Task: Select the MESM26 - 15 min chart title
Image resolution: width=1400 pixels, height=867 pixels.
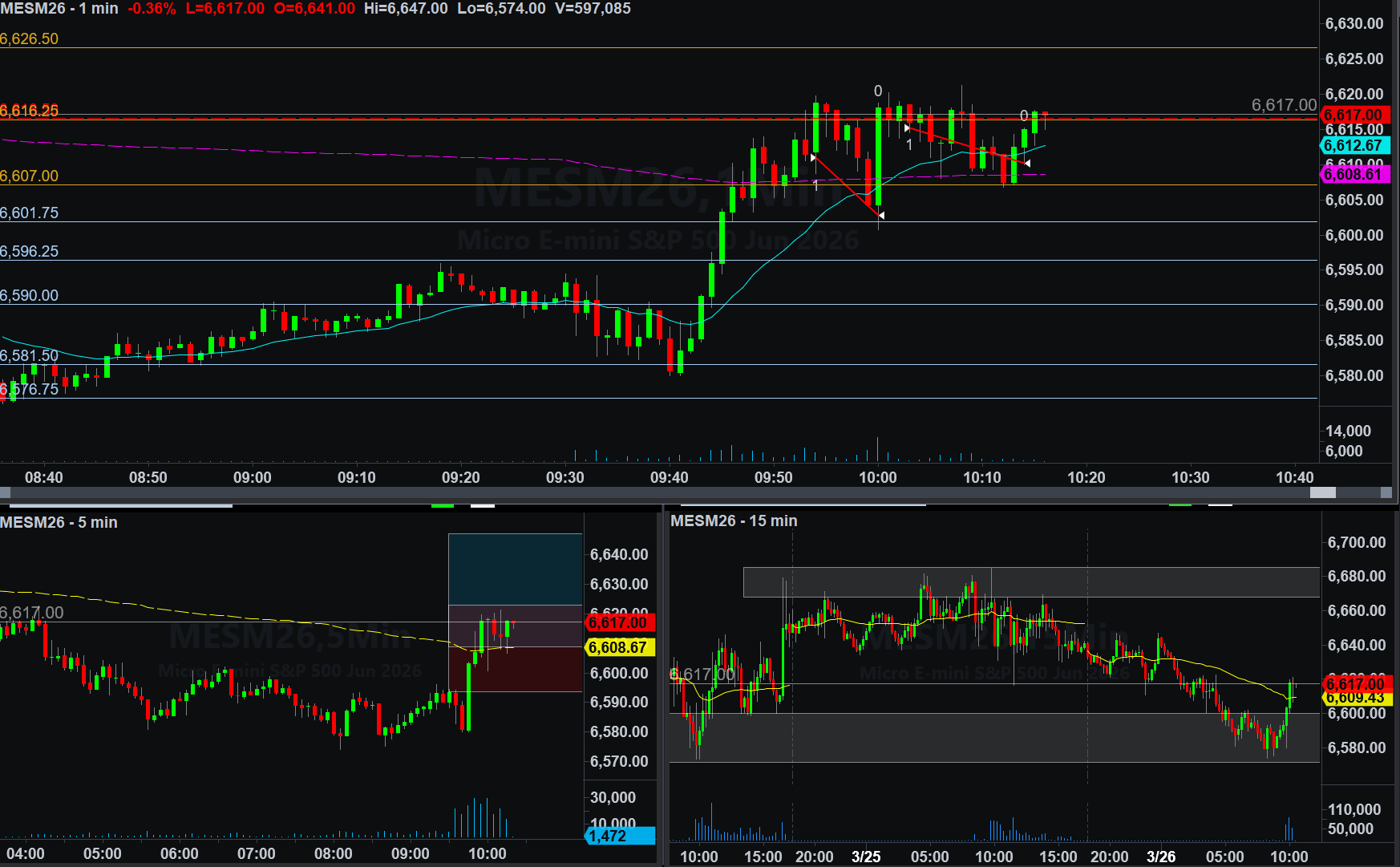Action: (x=734, y=521)
